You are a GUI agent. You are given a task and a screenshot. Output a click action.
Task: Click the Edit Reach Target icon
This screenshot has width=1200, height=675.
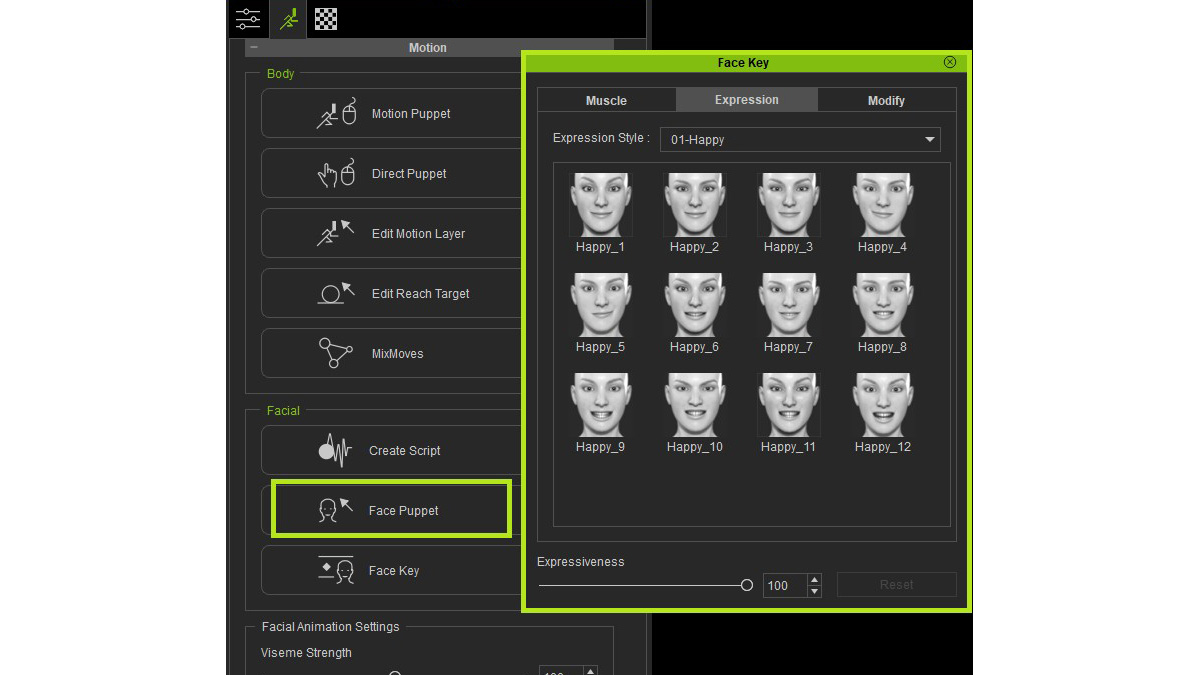click(x=336, y=293)
